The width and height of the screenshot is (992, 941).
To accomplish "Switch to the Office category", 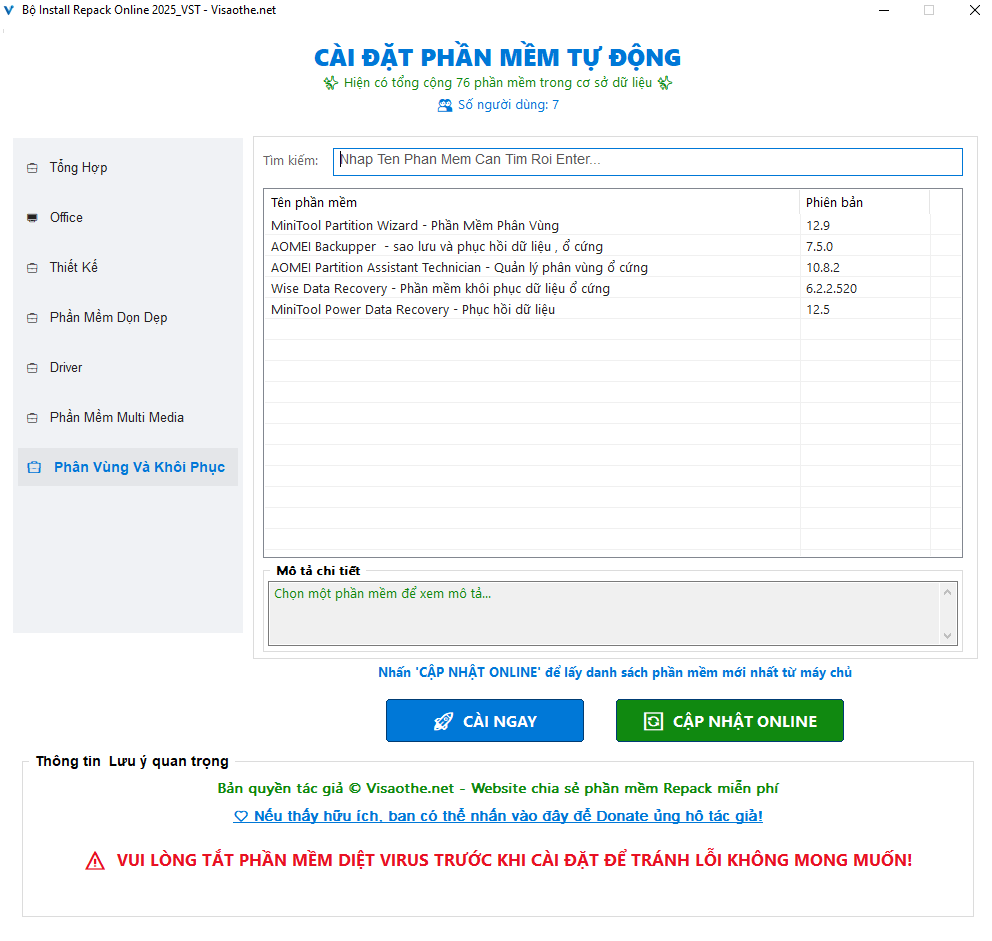I will 128,218.
